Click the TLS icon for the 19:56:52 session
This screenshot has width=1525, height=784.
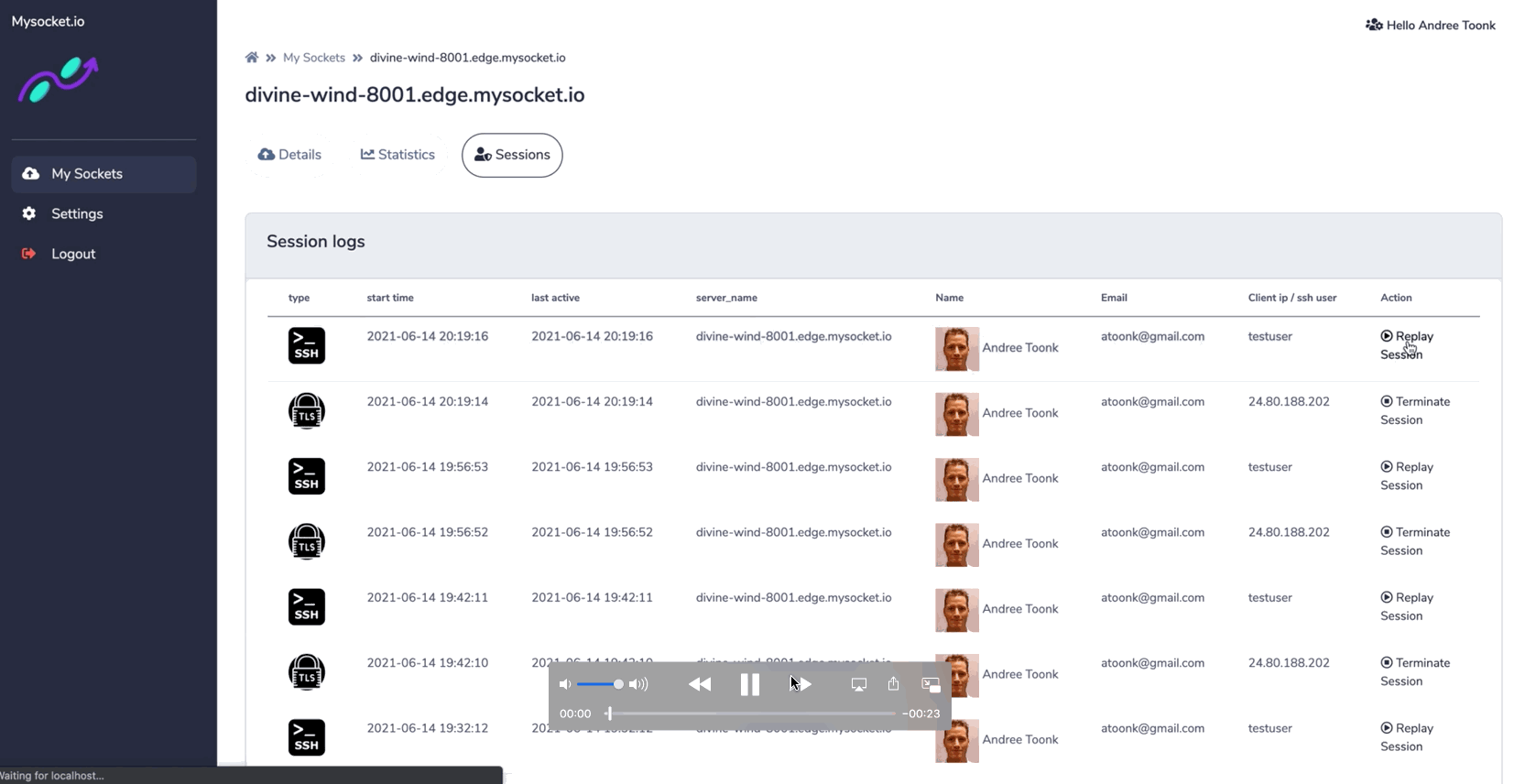click(307, 542)
